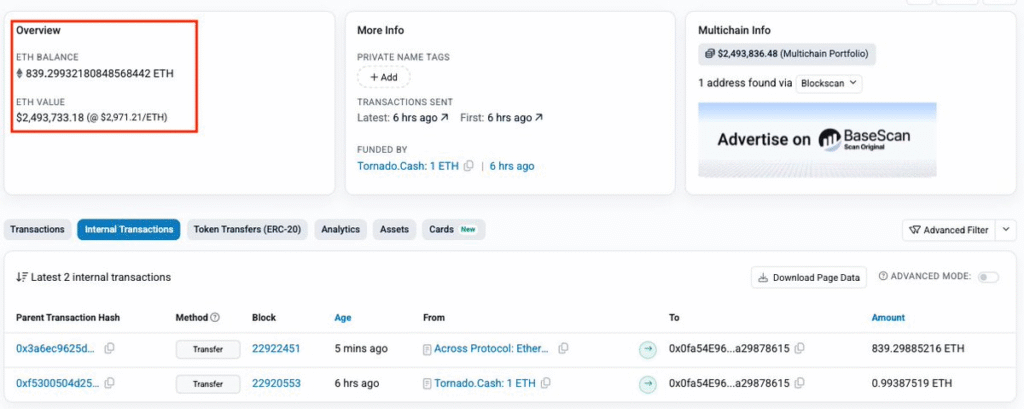Copy the 0x3a6ec9625d parent transaction hash
1024x409 pixels.
pyautogui.click(x=110, y=349)
